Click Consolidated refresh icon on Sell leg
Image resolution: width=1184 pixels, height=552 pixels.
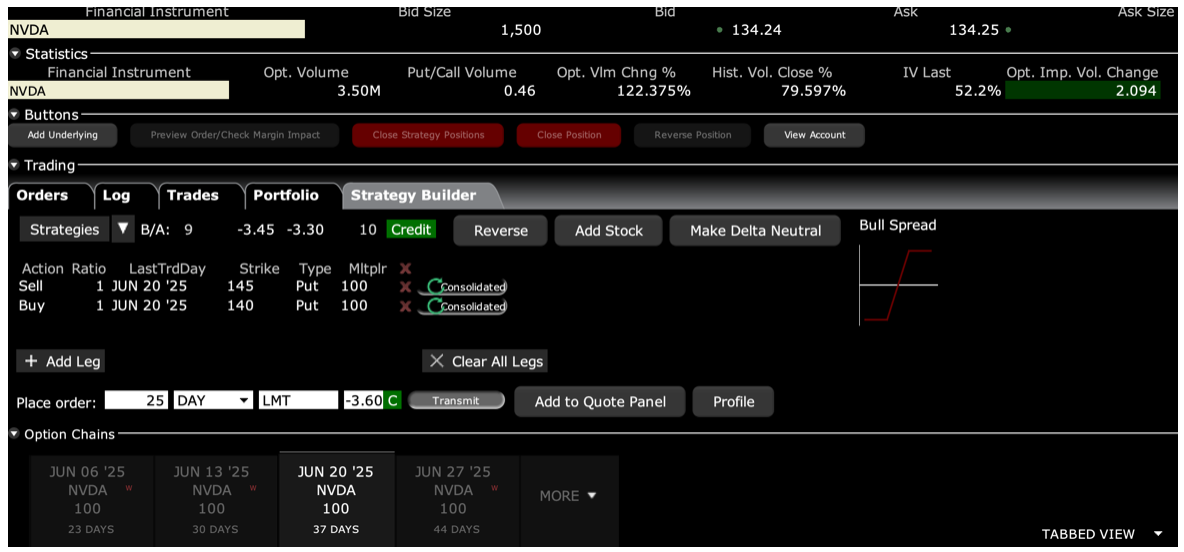tap(435, 287)
